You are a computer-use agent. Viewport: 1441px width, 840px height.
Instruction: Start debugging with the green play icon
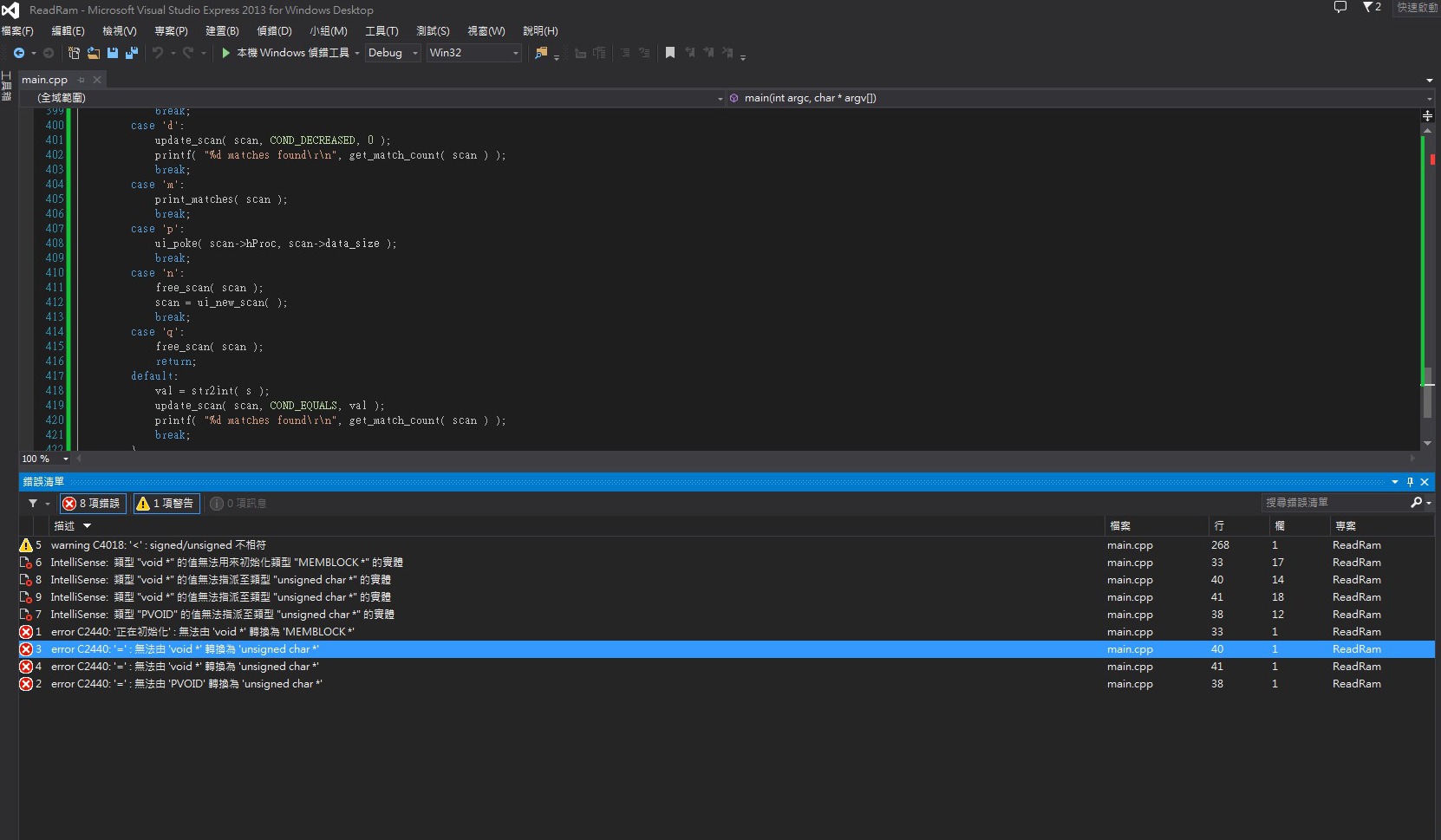pyautogui.click(x=225, y=53)
